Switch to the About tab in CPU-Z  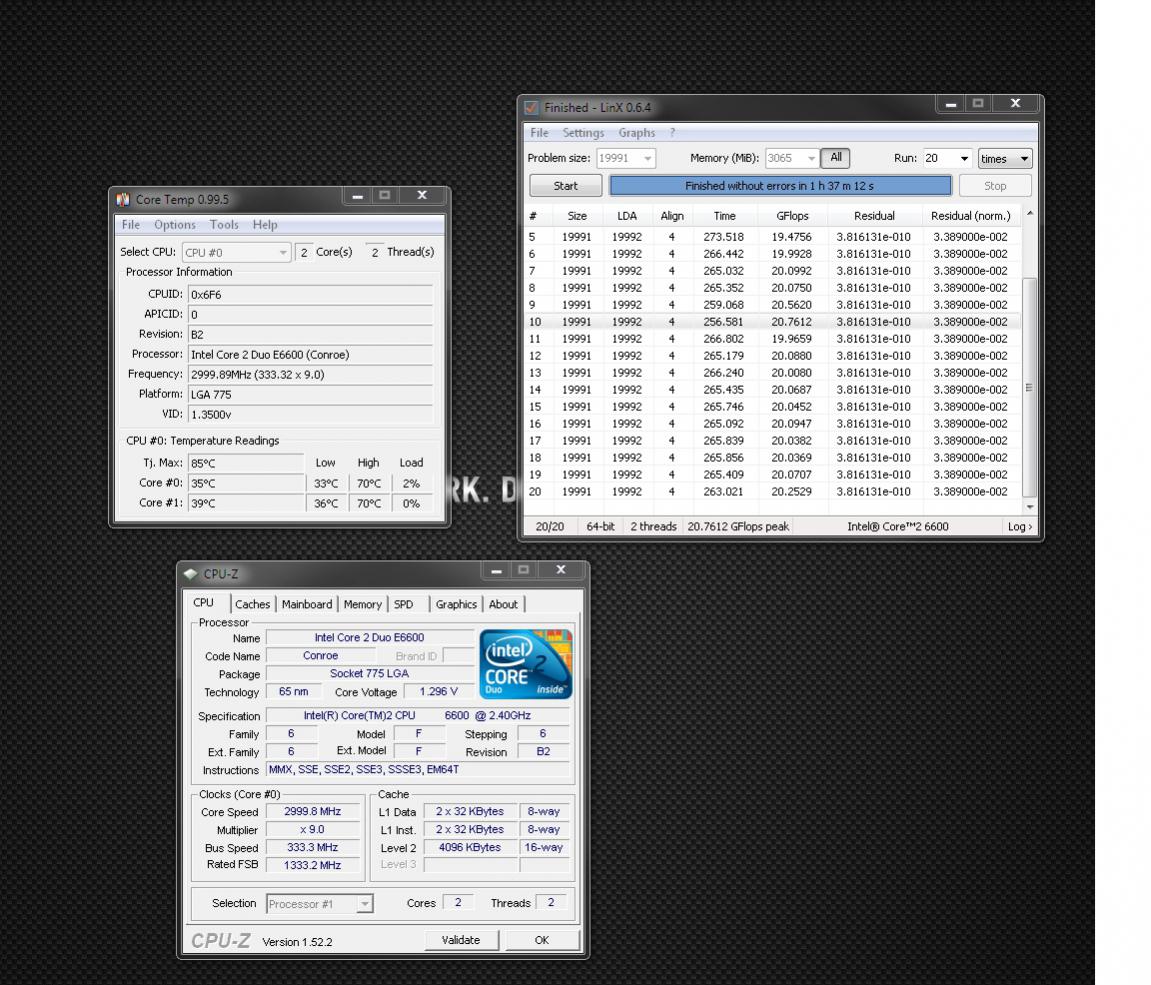504,604
